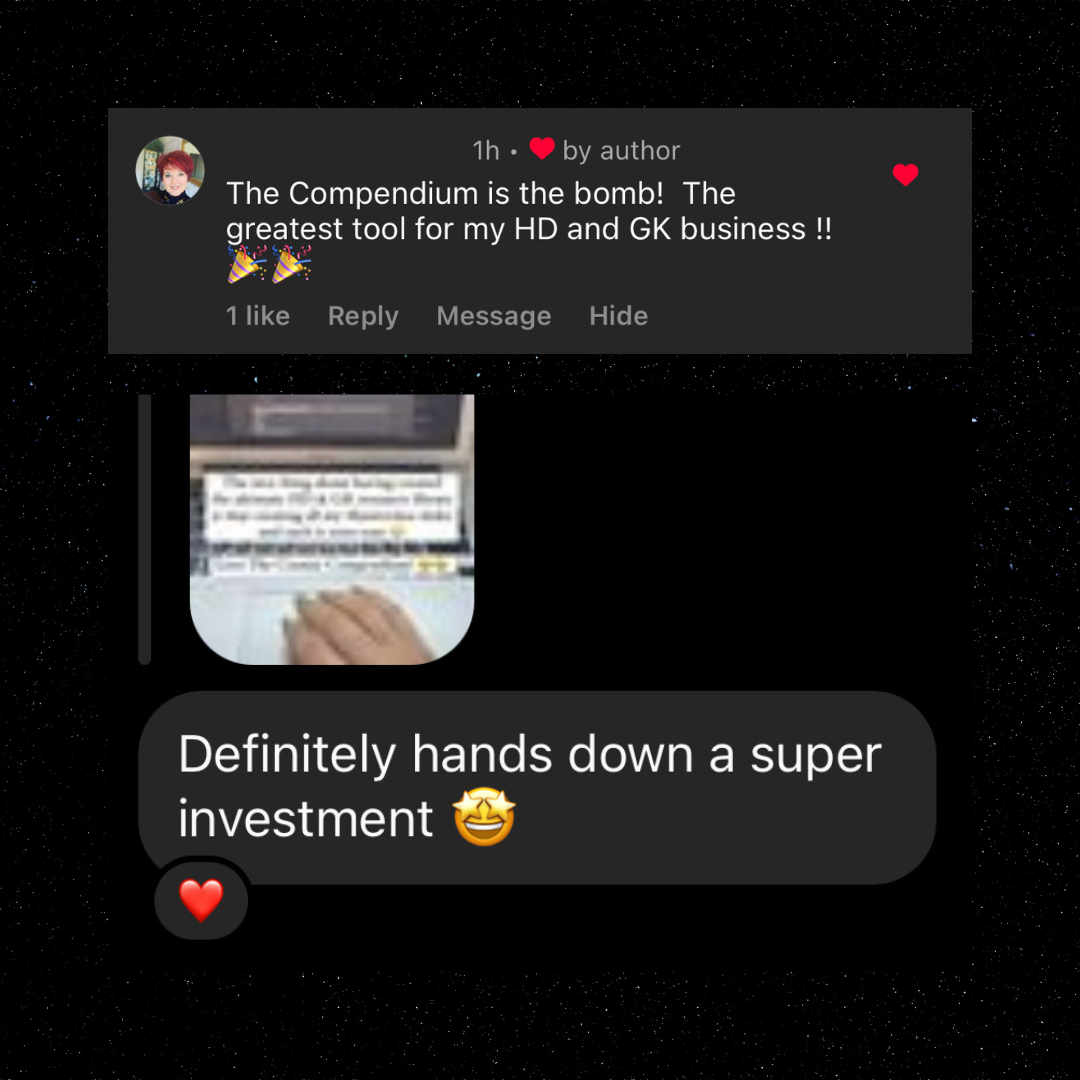Hide the Compendium comment

click(x=619, y=315)
